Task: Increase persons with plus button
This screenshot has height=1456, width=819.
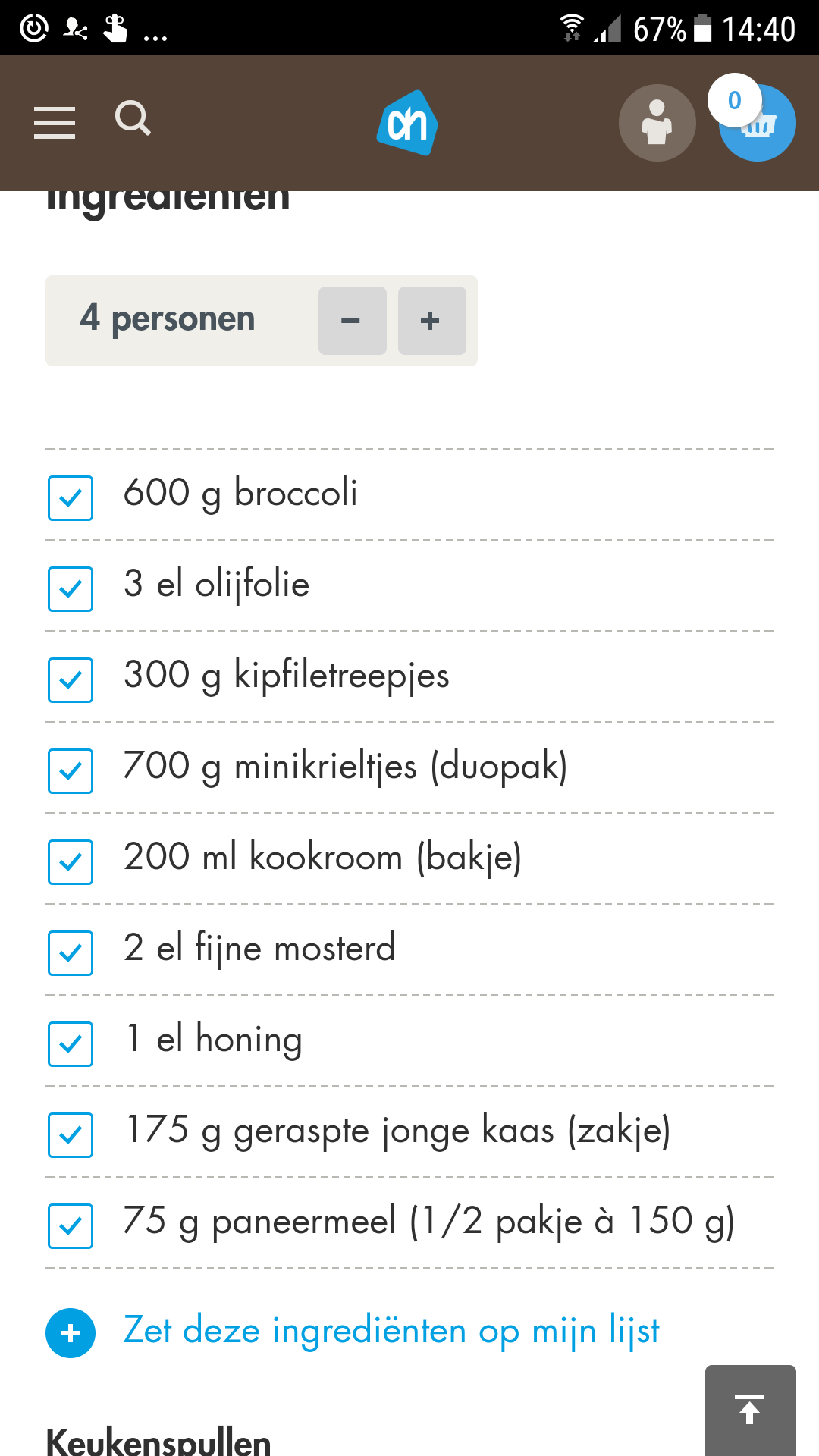Action: coord(431,321)
